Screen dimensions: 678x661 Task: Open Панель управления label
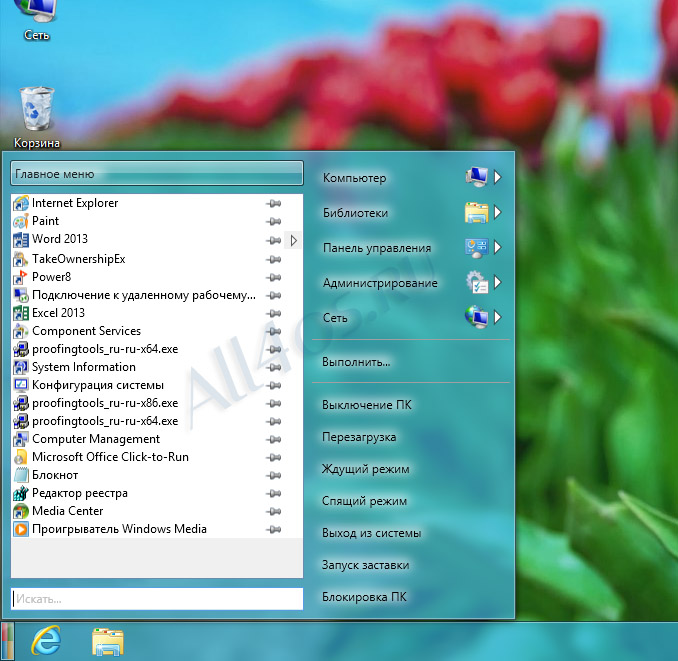pos(377,248)
